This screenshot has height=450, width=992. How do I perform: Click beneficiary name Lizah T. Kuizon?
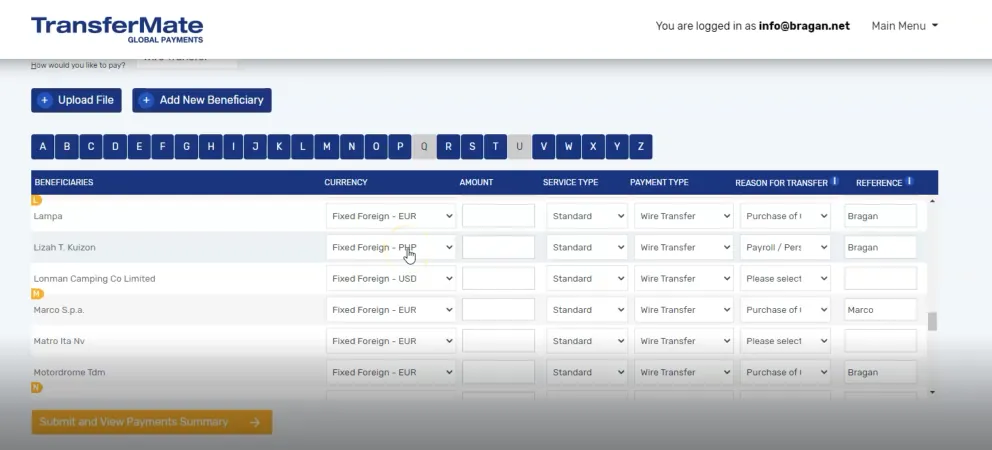65,247
